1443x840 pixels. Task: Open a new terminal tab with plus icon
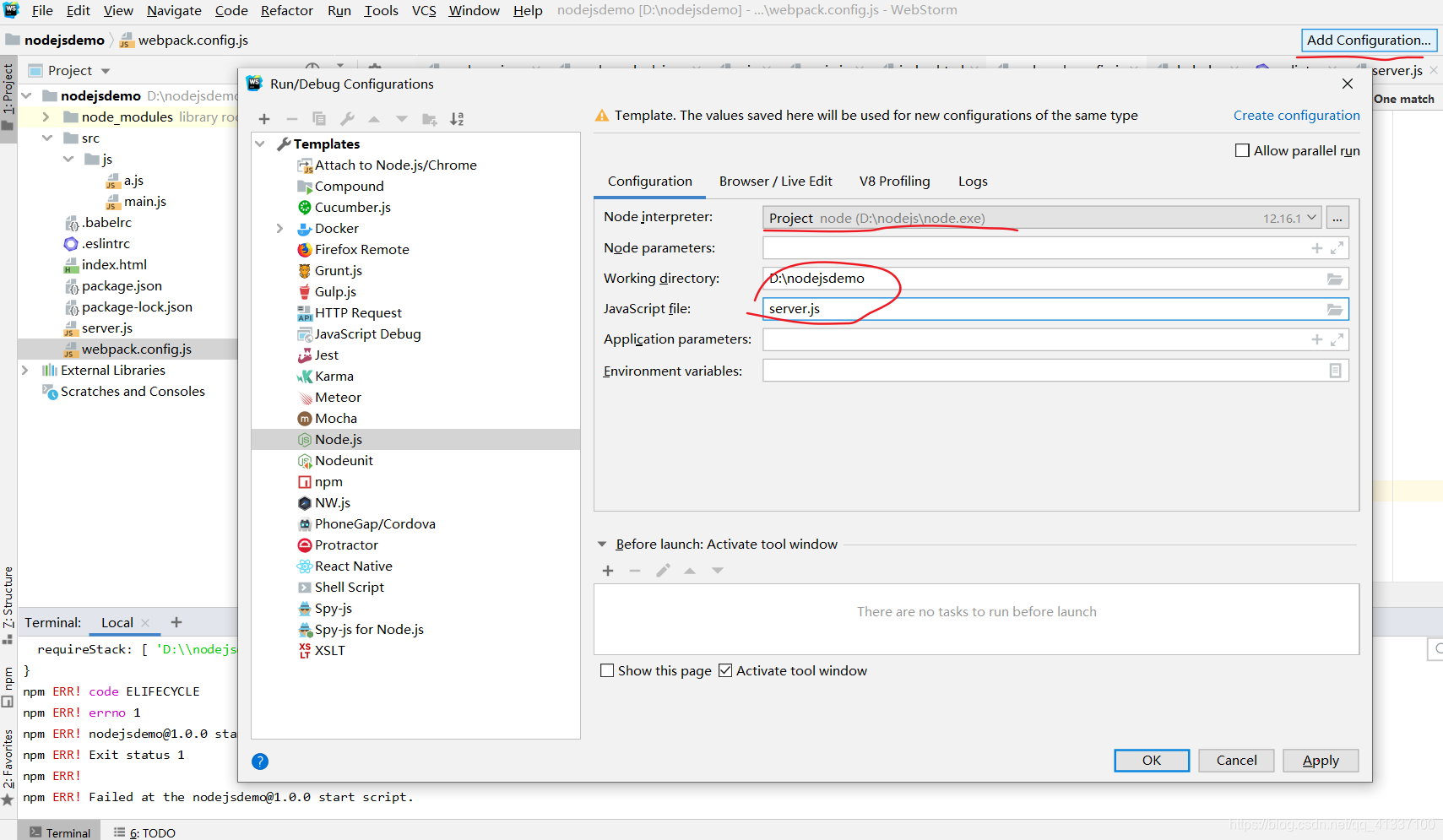(x=176, y=622)
